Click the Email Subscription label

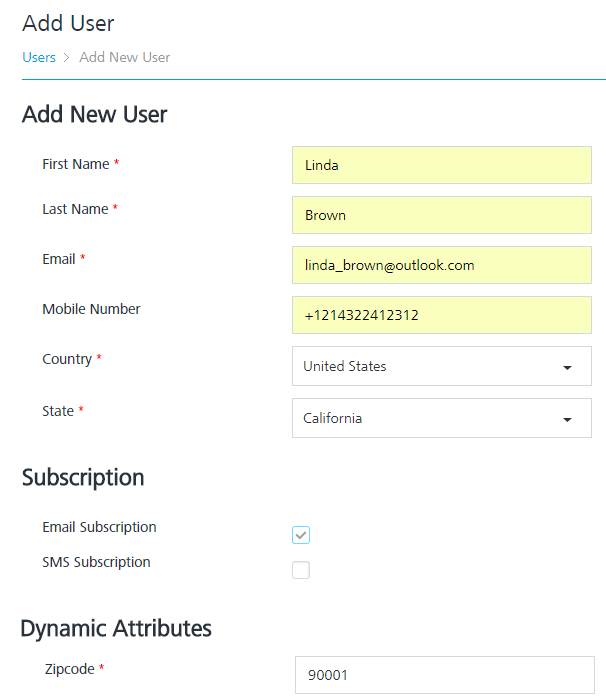click(x=99, y=527)
